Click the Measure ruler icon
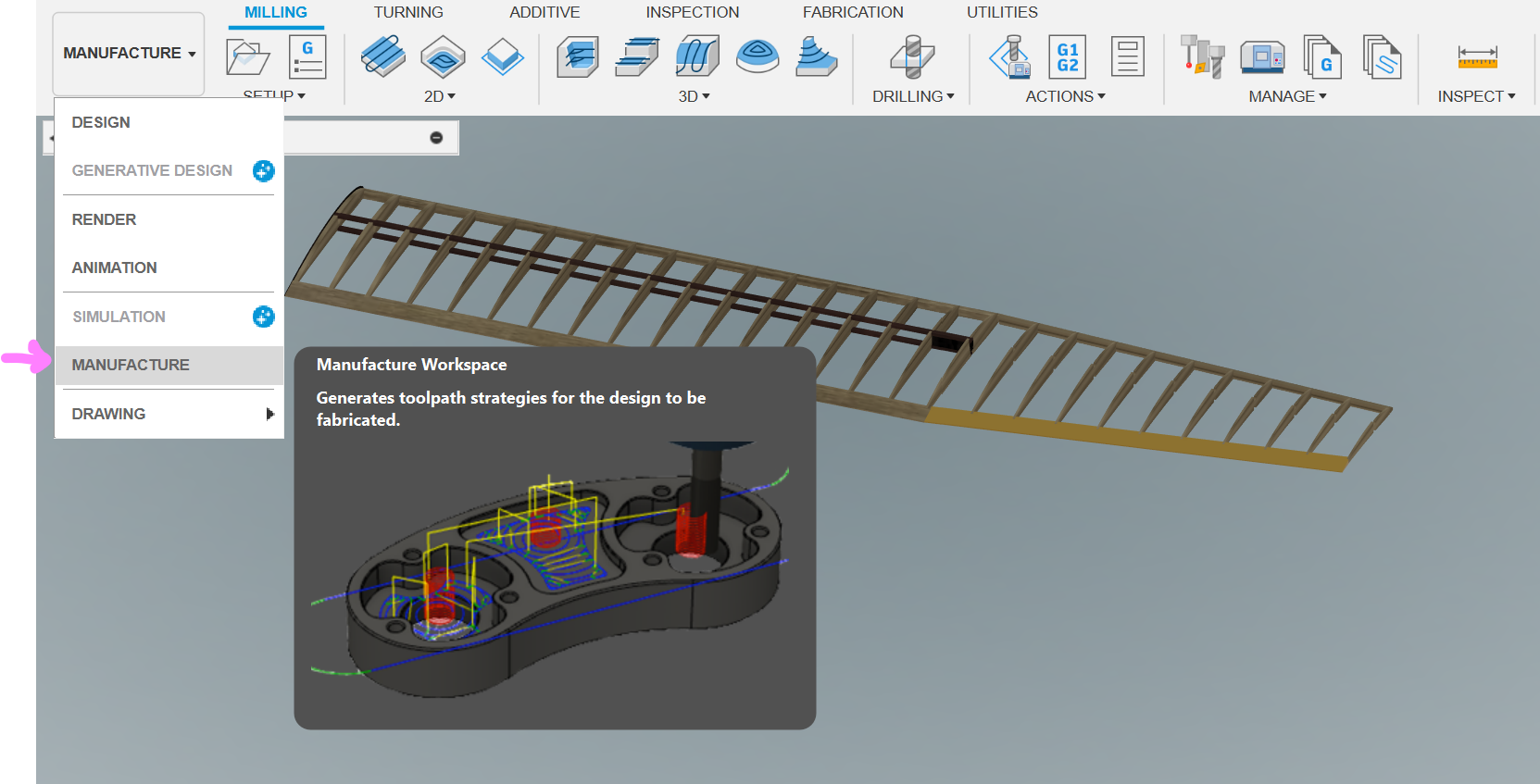The image size is (1540, 784). pyautogui.click(x=1476, y=57)
